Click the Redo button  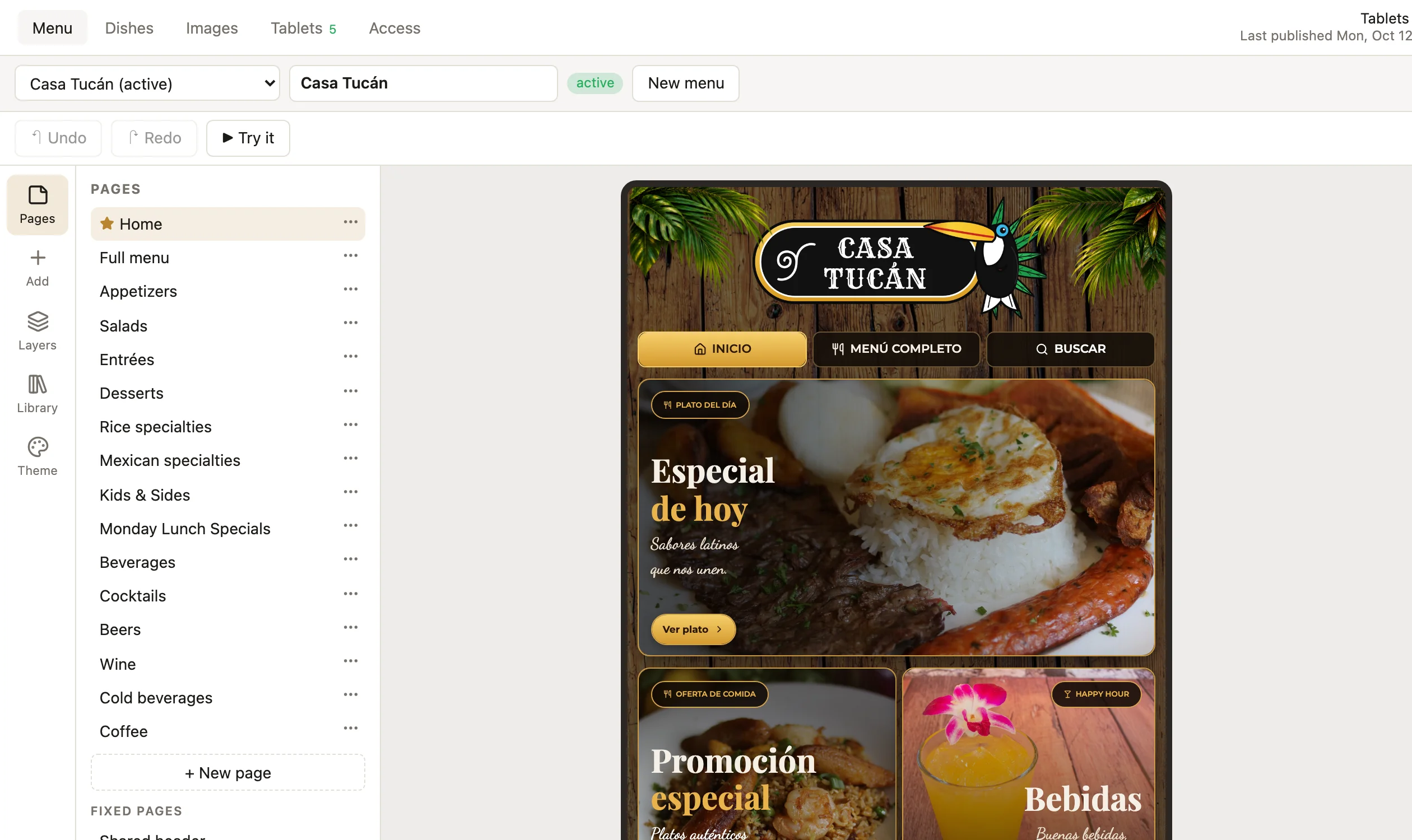[154, 138]
